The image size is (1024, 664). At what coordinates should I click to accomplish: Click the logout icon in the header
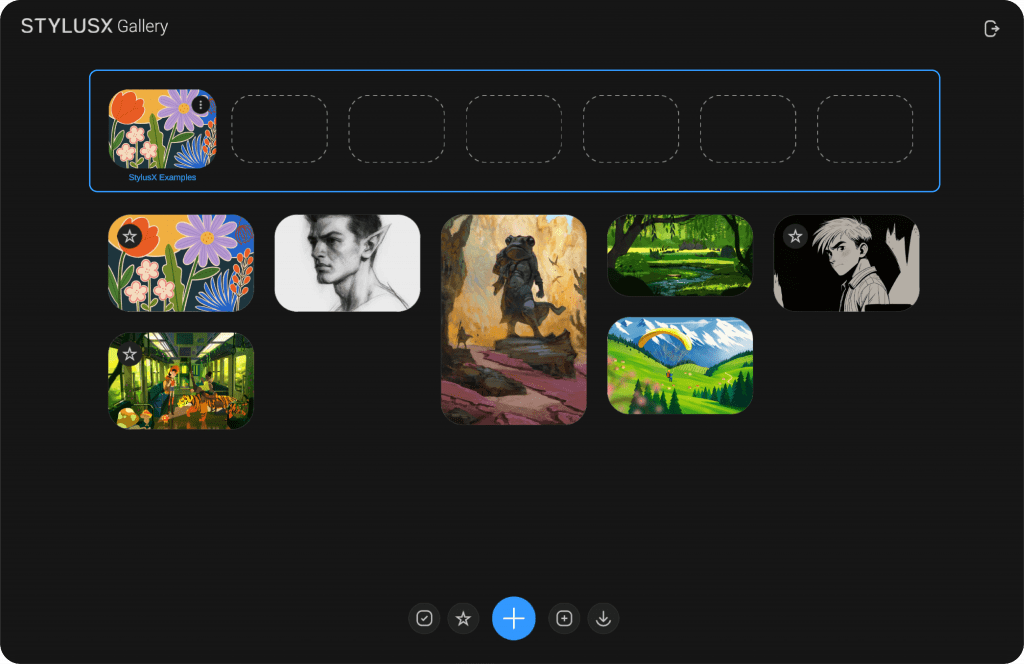[x=991, y=29]
